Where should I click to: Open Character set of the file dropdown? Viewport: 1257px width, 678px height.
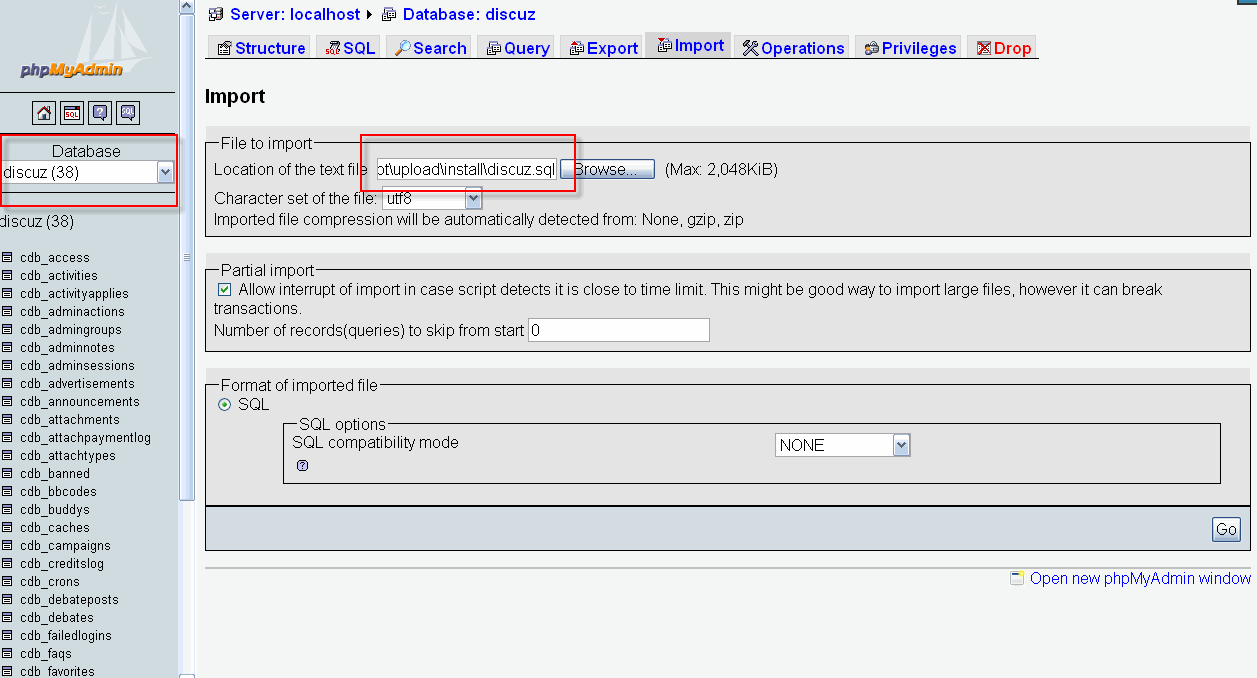coord(431,198)
